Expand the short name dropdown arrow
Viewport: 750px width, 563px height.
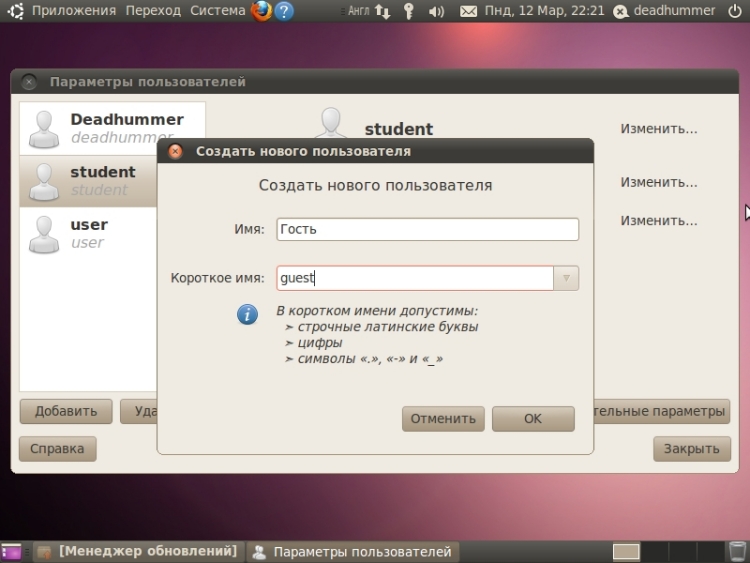tap(567, 278)
